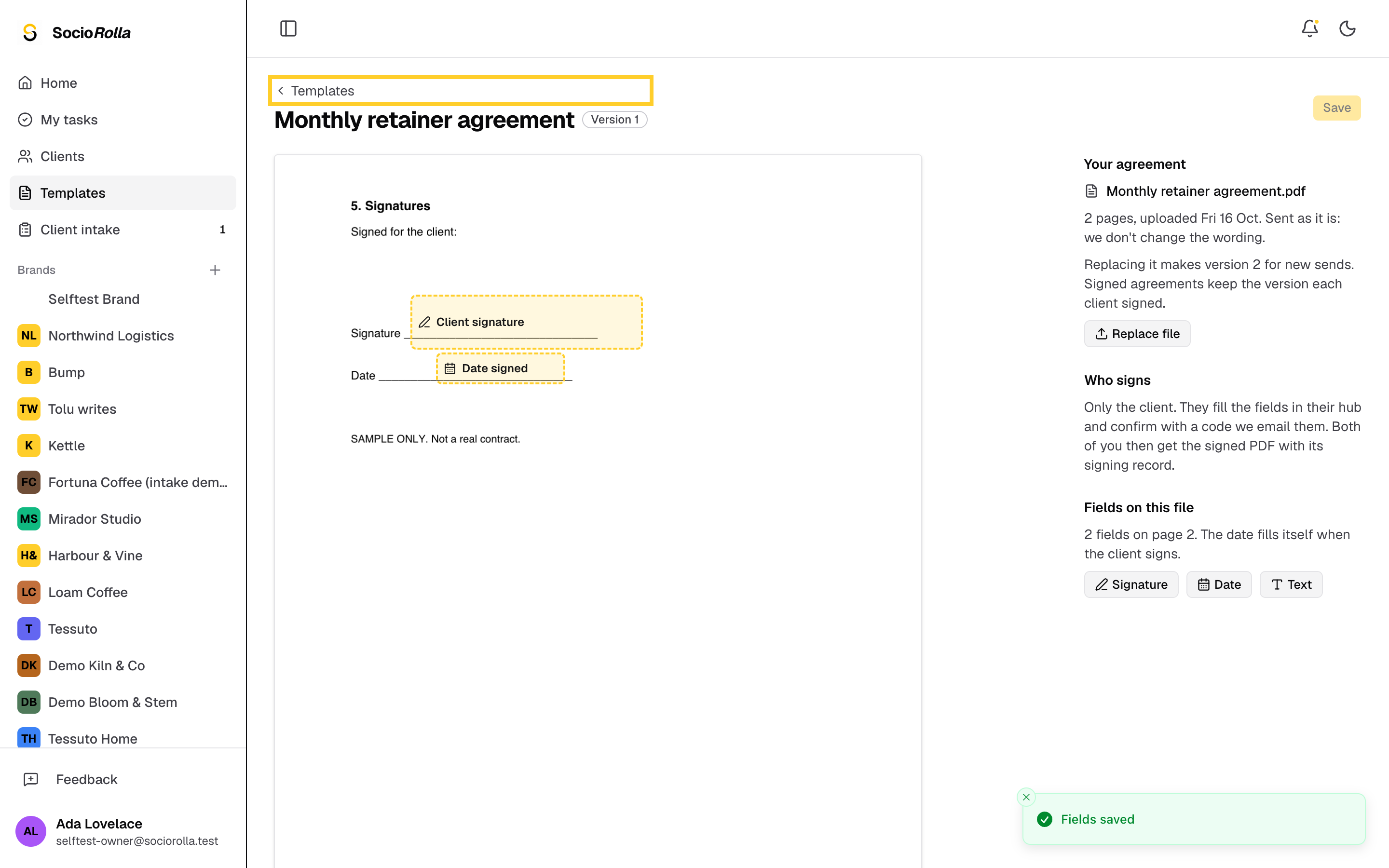
Task: Select the Client signature field
Action: [526, 322]
